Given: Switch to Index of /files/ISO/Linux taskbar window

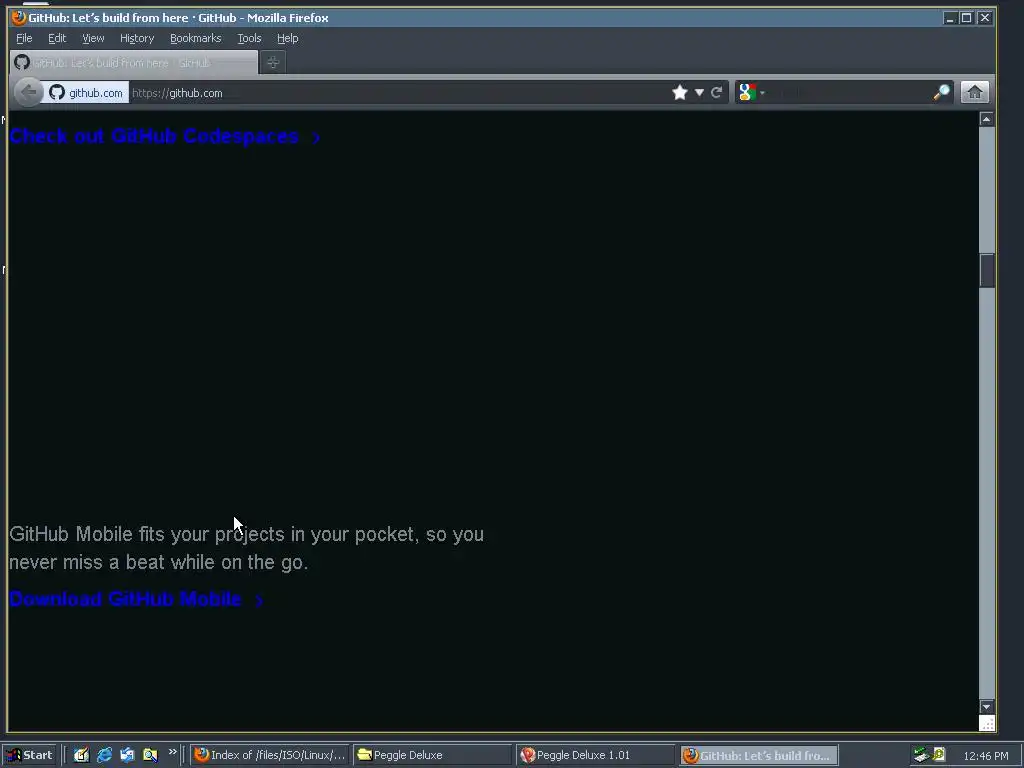Looking at the screenshot, I should pyautogui.click(x=270, y=755).
